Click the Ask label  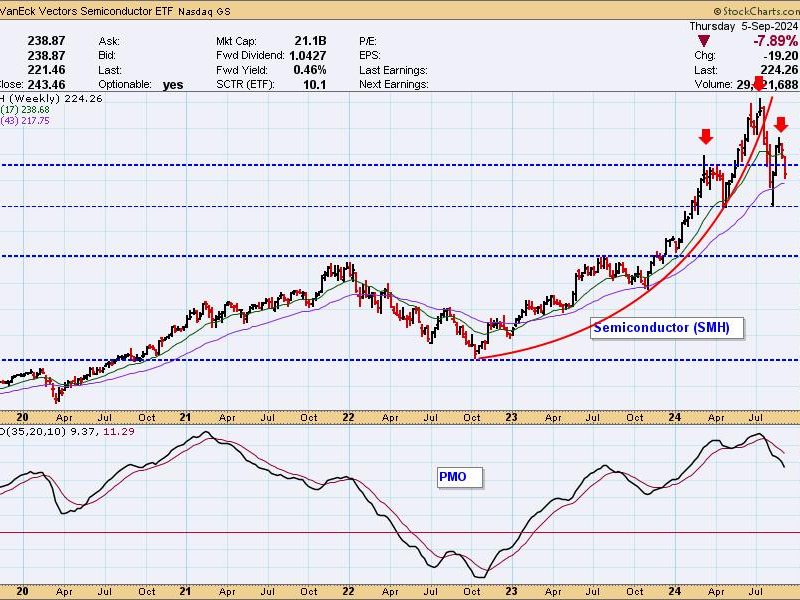[109, 41]
